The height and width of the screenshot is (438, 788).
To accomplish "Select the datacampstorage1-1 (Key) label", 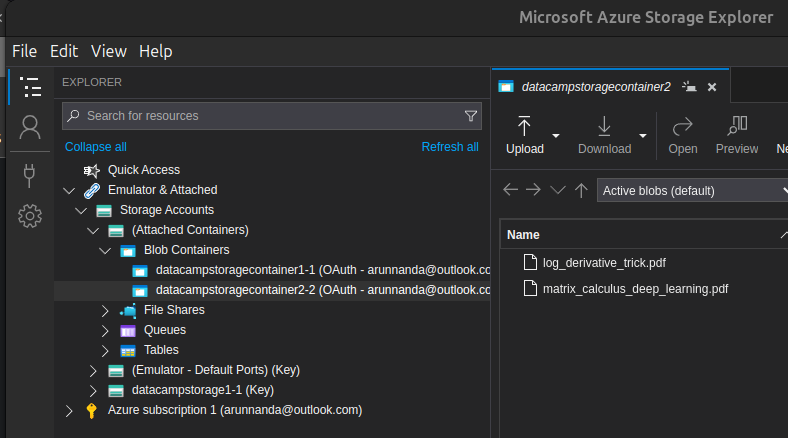I will [x=203, y=390].
